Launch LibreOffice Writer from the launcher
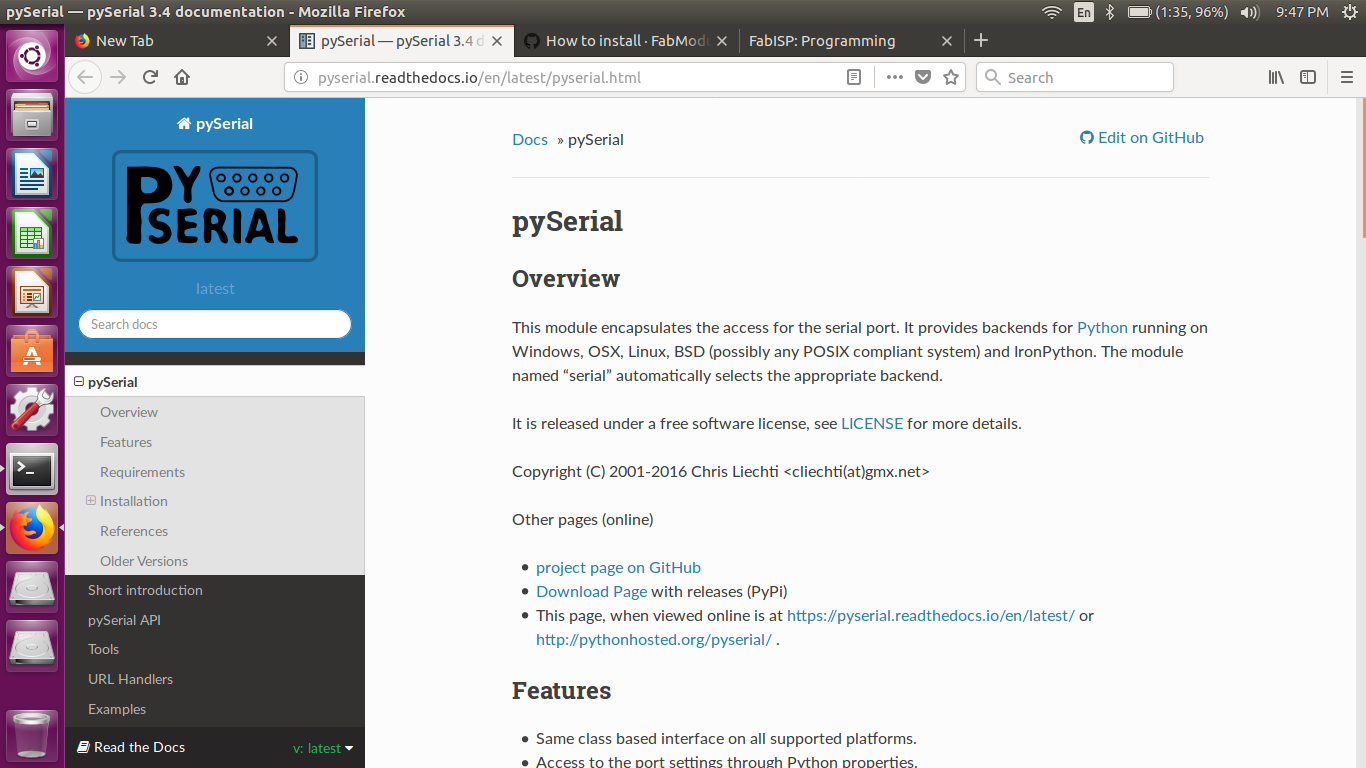1366x768 pixels. pyautogui.click(x=32, y=175)
